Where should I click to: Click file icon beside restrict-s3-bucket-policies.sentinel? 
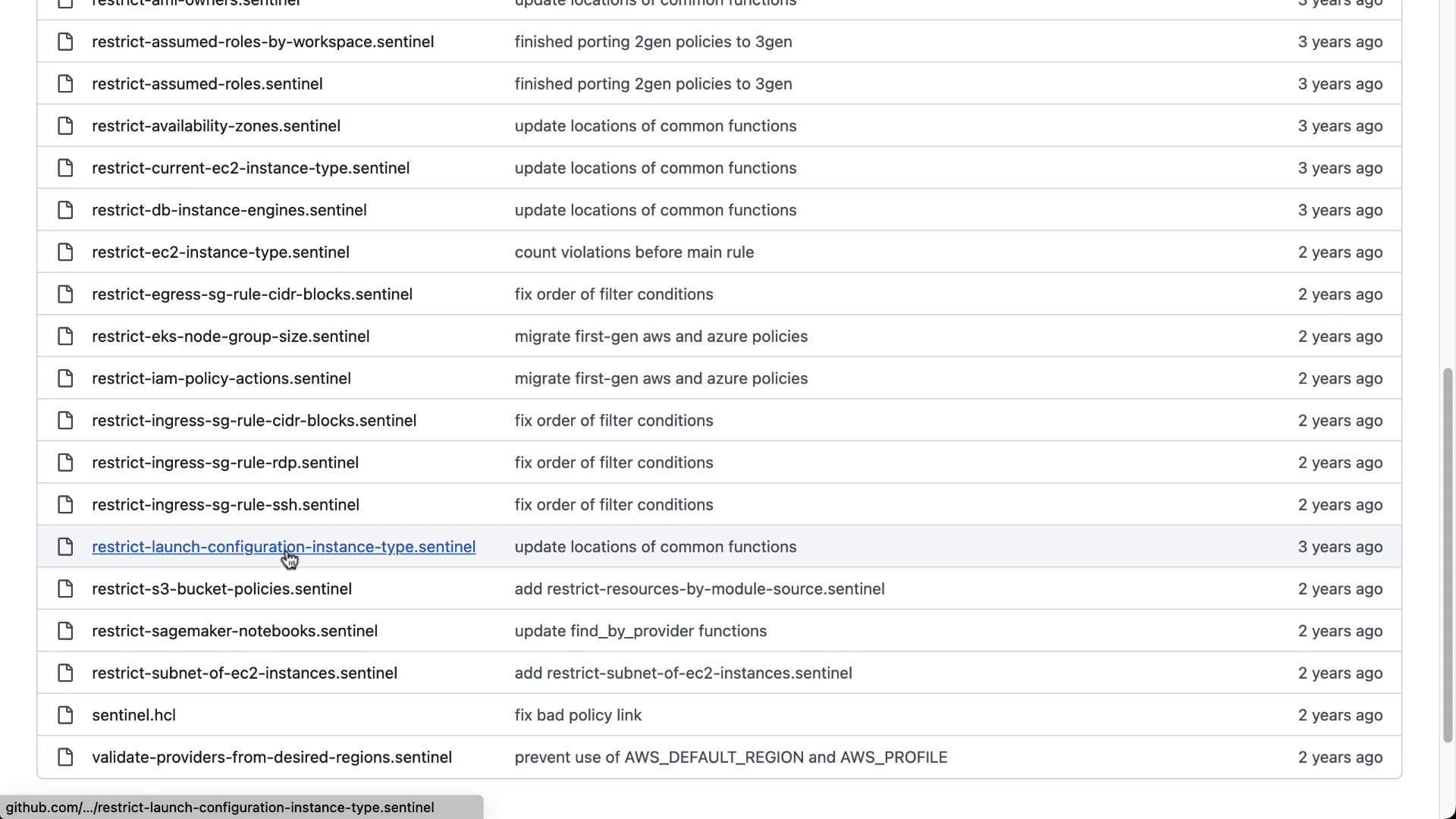coord(65,589)
